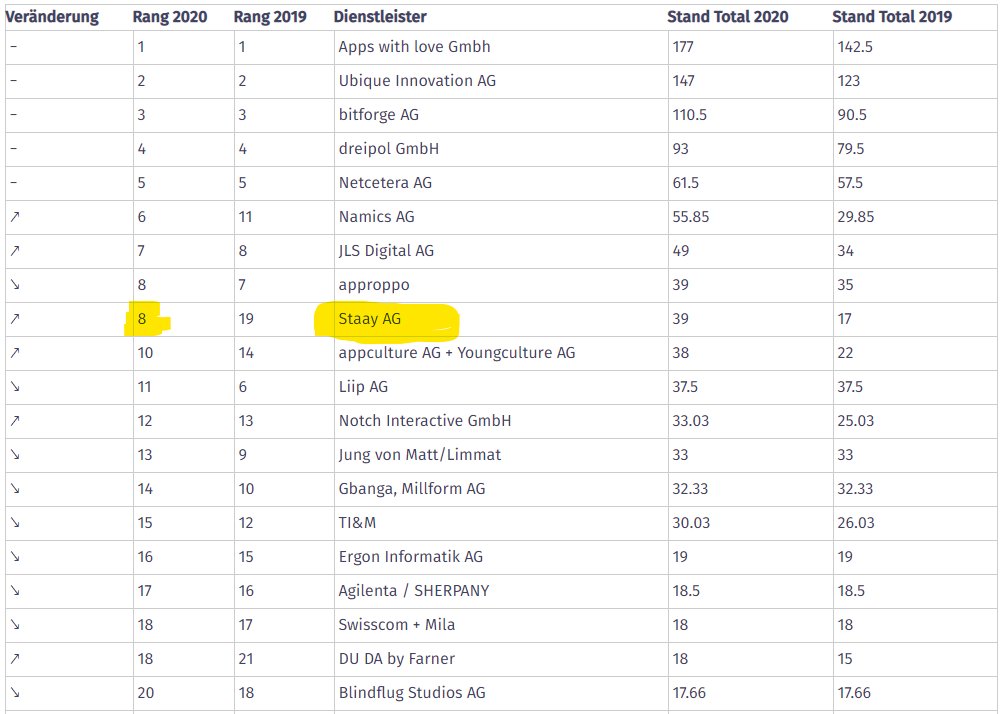The image size is (1006, 714).
Task: Click the up arrow in Namics AG row
Action: [15, 217]
